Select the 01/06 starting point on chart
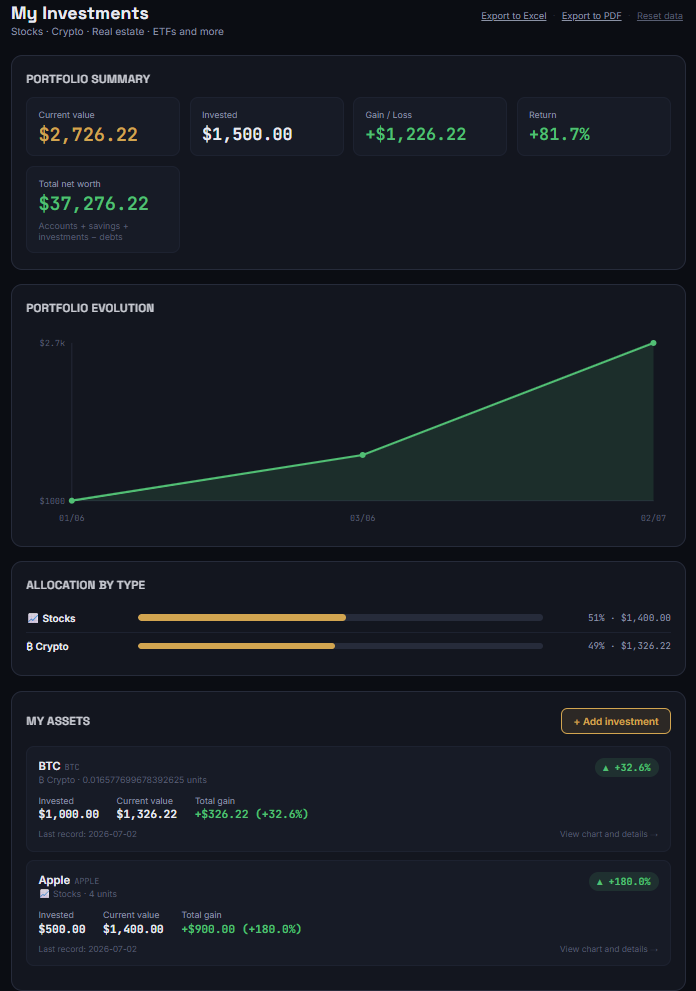 click(x=72, y=501)
